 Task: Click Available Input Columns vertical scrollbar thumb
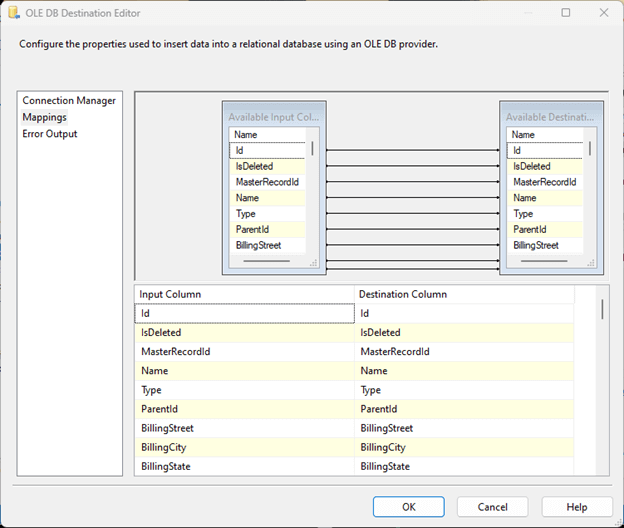[312, 148]
